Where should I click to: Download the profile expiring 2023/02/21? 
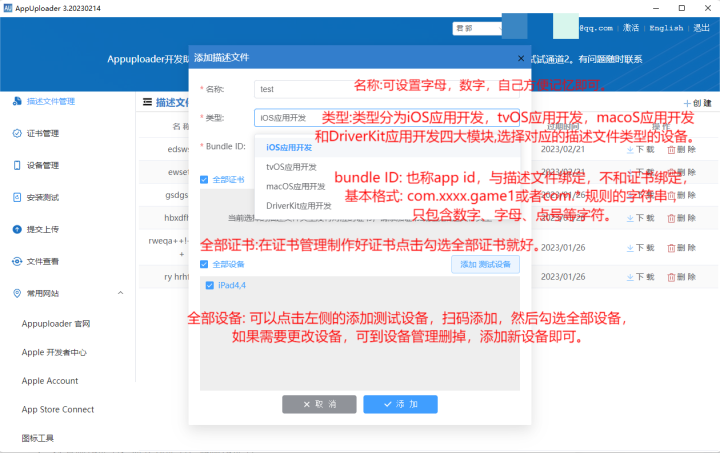(641, 150)
